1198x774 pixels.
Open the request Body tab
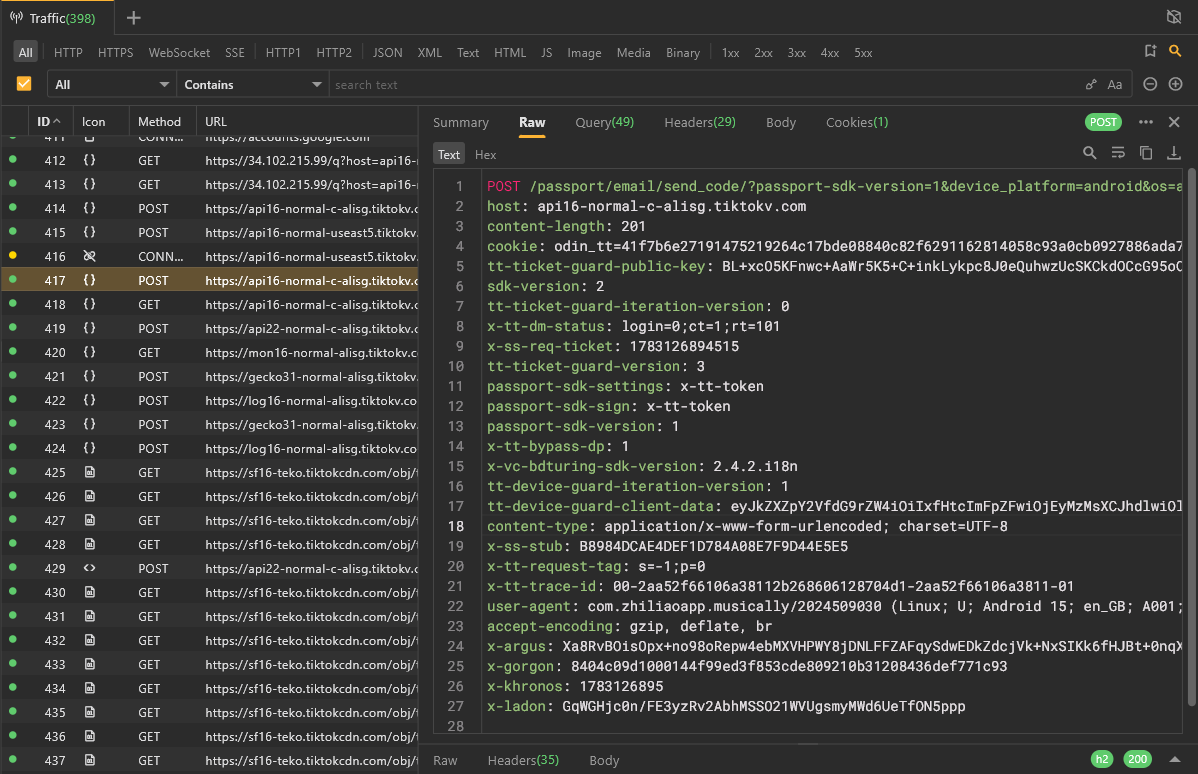(781, 122)
